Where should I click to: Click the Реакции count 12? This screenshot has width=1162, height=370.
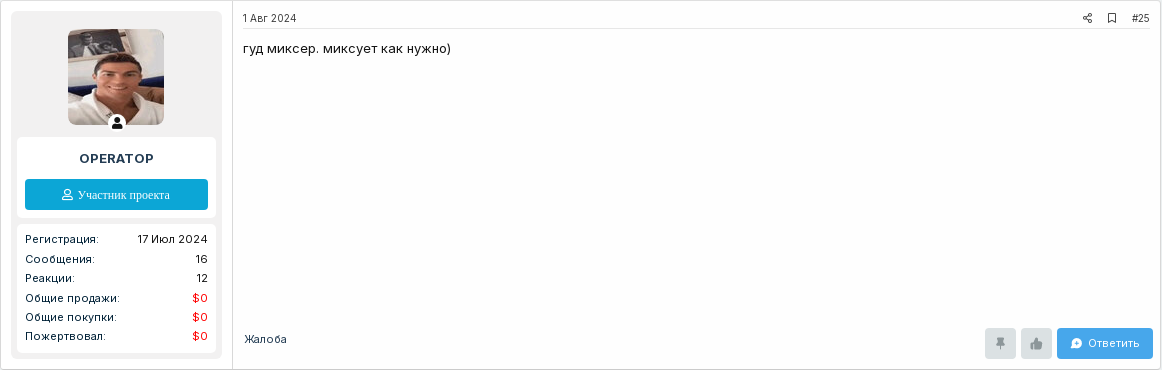202,278
